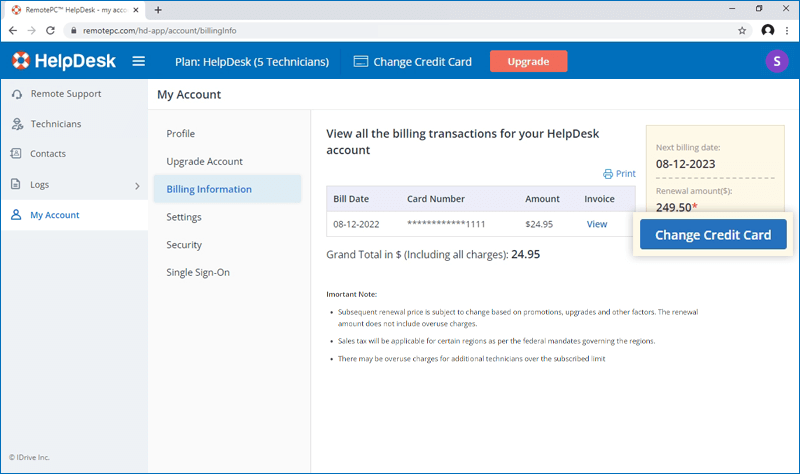Image resolution: width=800 pixels, height=474 pixels.
Task: Open the user avatar S profile menu
Action: [776, 62]
